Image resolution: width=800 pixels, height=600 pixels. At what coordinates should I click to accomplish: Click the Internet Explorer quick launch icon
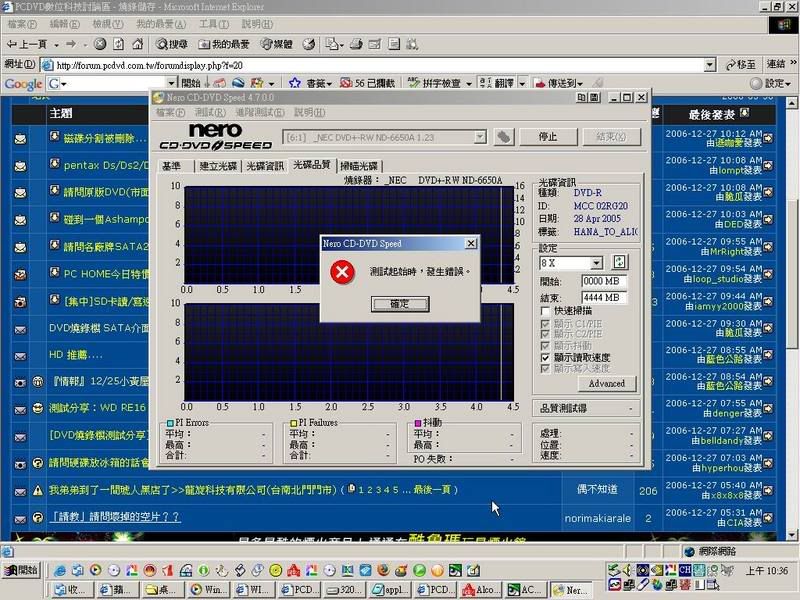coord(60,571)
